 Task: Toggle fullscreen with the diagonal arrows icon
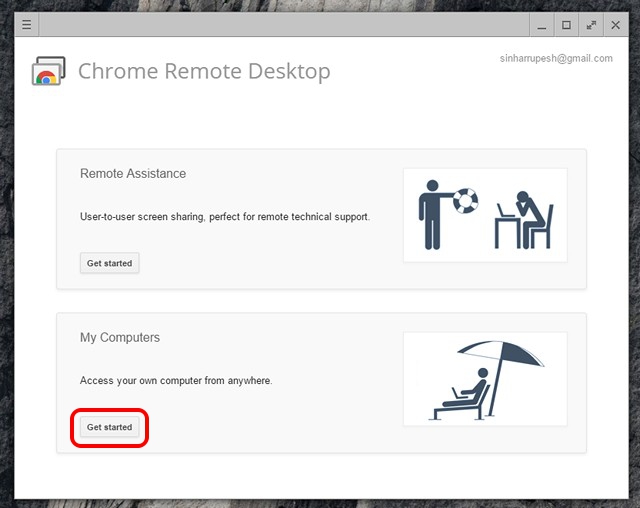[x=591, y=25]
